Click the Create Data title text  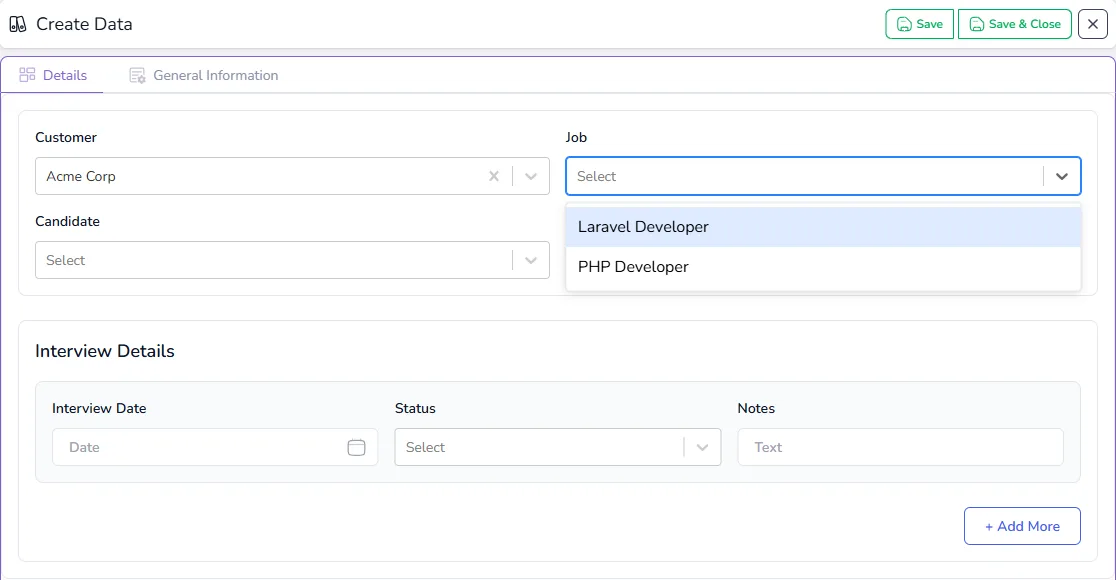coord(84,24)
